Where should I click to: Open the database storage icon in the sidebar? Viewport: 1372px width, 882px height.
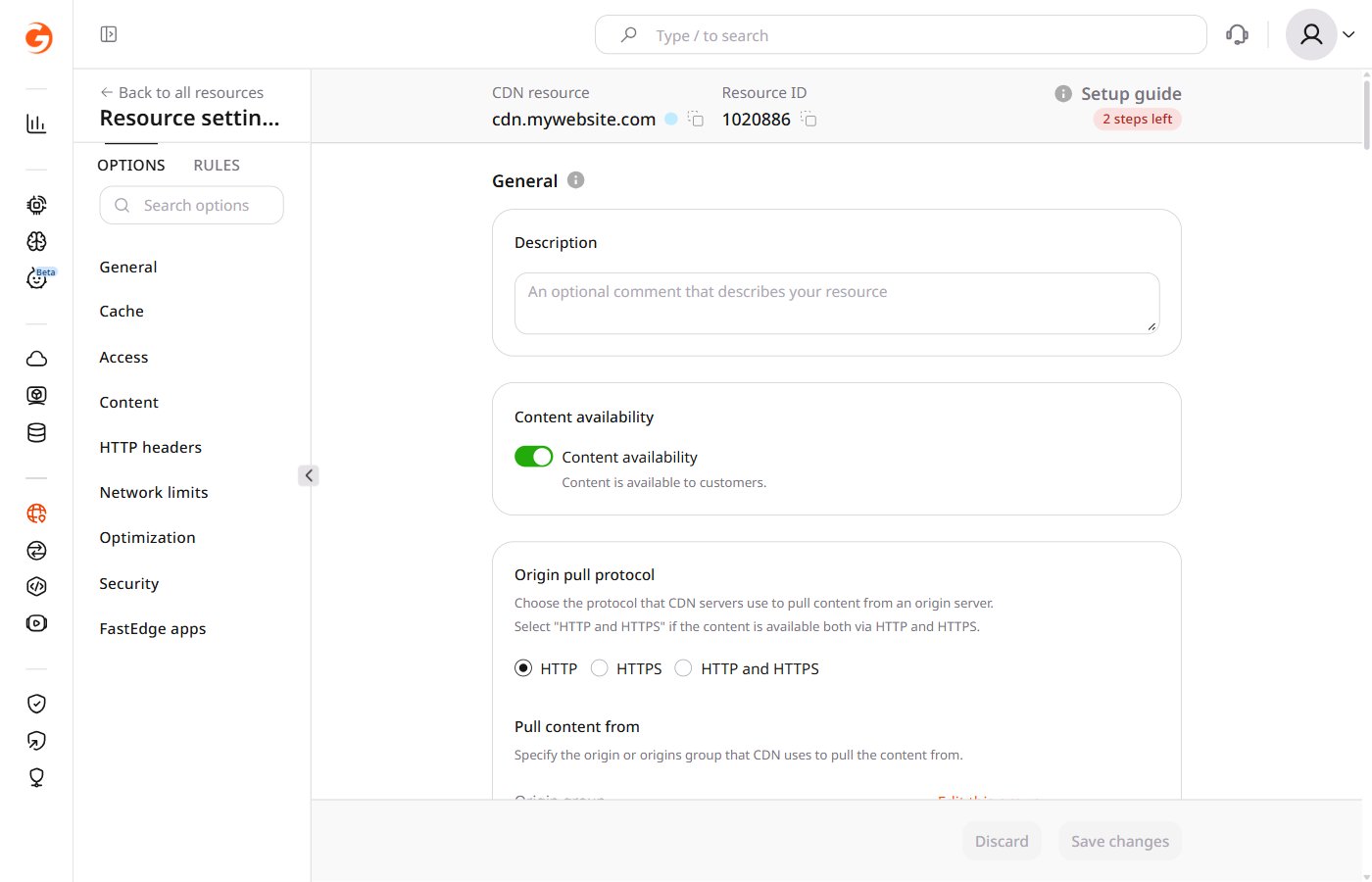[x=36, y=432]
